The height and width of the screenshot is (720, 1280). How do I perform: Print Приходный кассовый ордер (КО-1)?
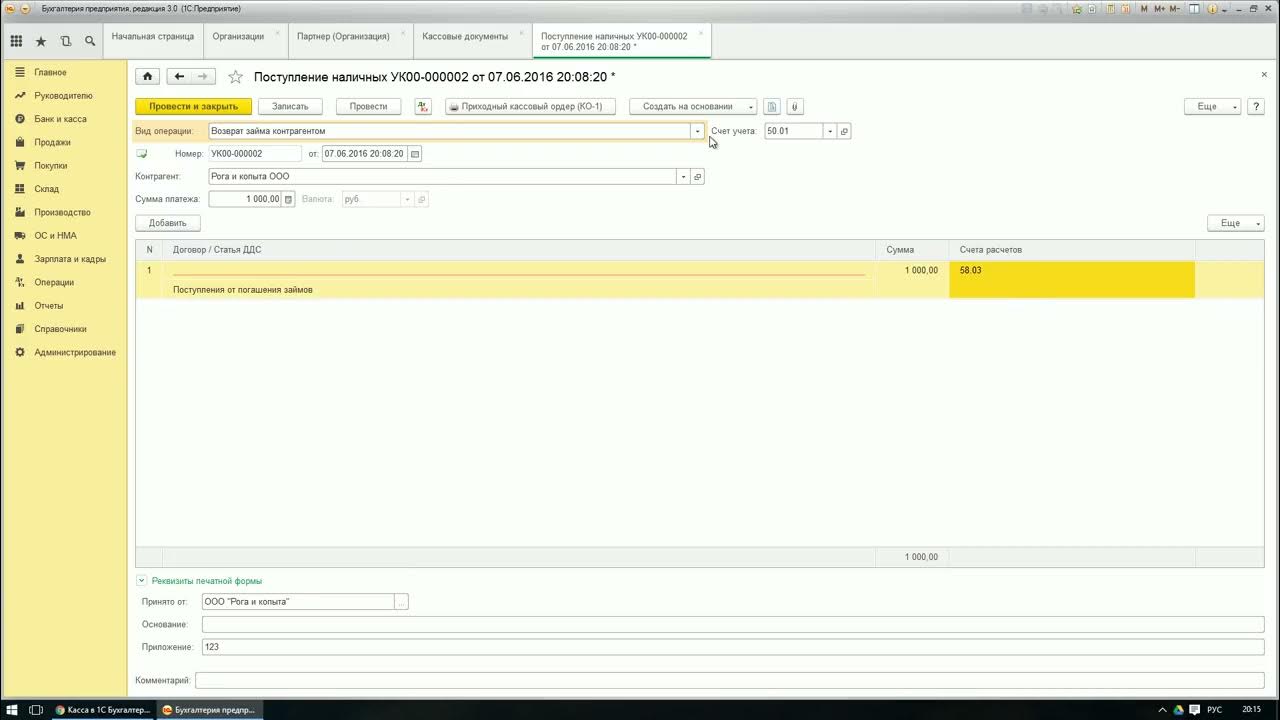point(531,106)
